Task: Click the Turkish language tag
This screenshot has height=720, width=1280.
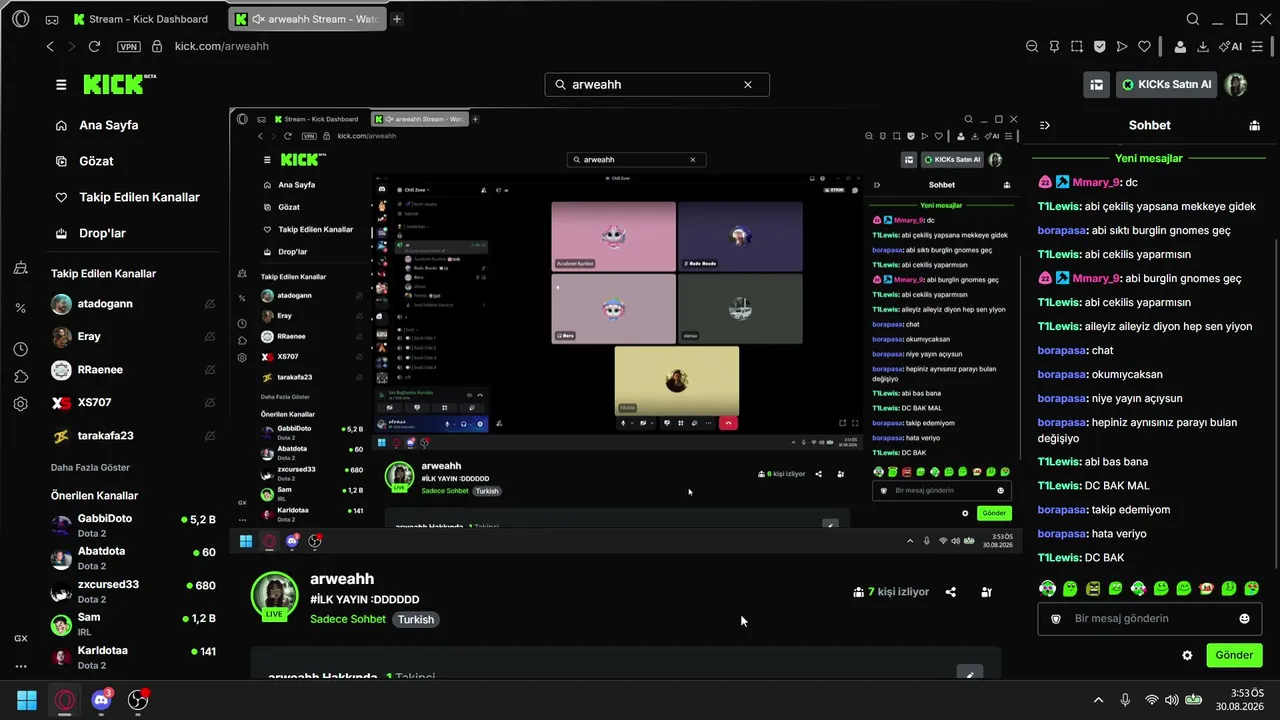Action: pyautogui.click(x=416, y=620)
